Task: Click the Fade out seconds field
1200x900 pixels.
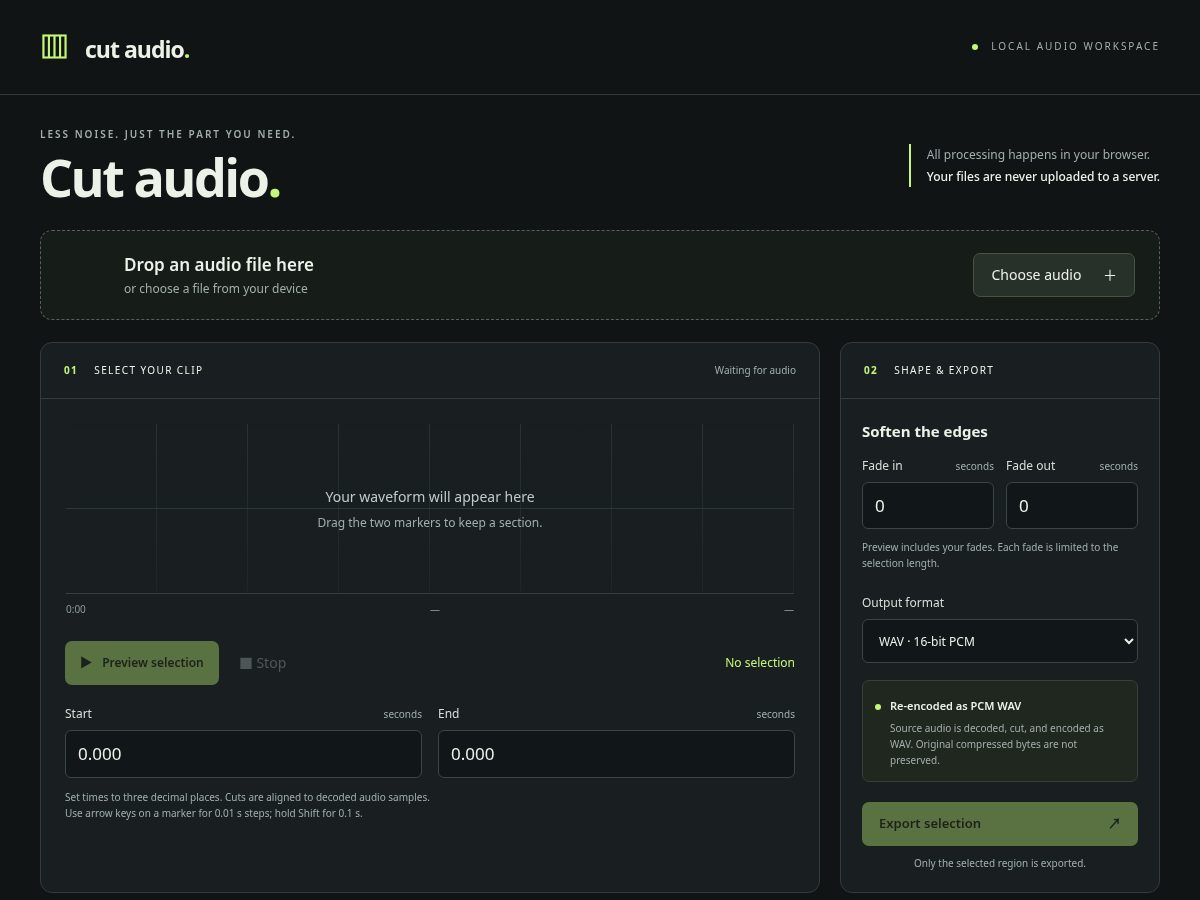Action: point(1071,506)
